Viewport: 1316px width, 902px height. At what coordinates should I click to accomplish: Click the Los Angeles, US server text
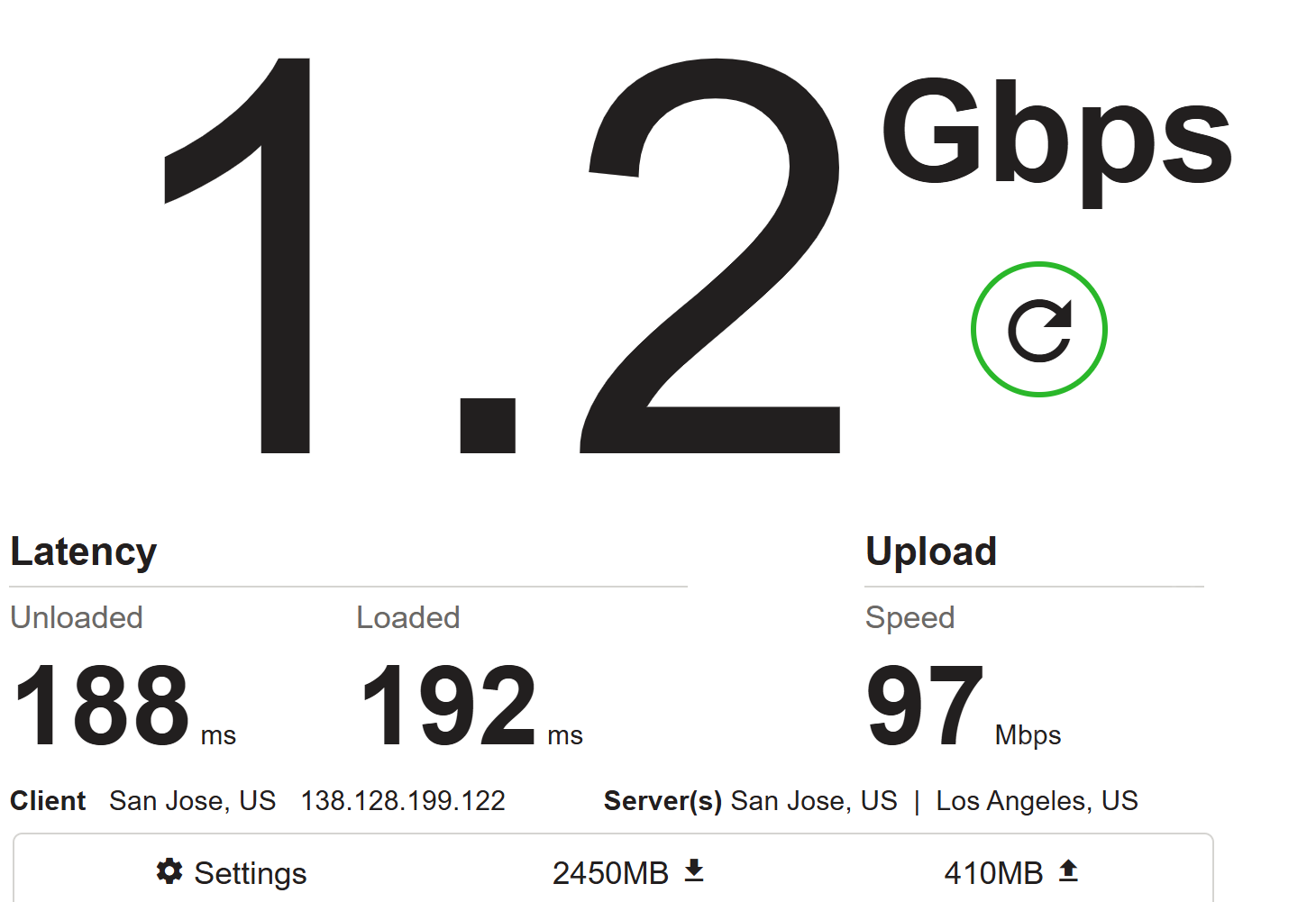point(1037,800)
